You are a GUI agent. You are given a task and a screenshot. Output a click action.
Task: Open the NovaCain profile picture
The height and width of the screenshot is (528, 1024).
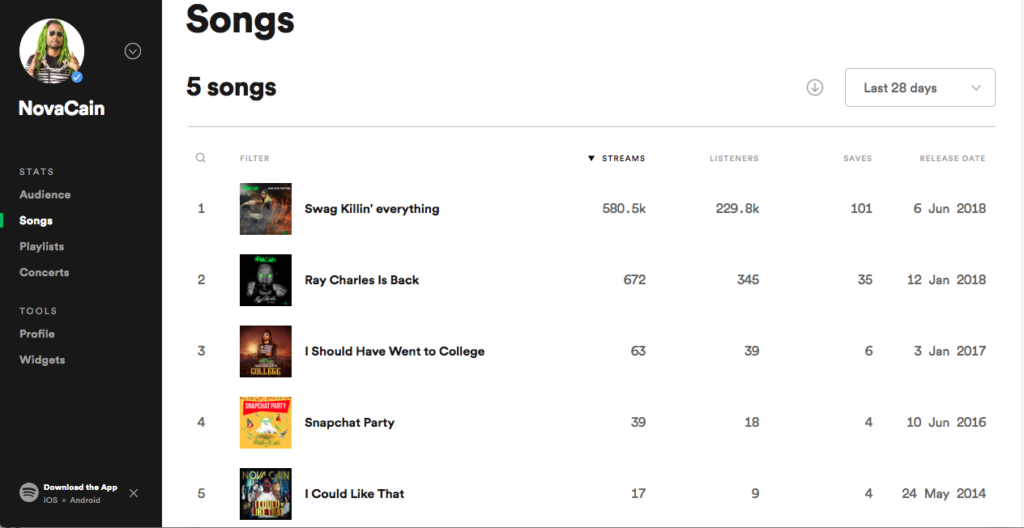coord(52,51)
